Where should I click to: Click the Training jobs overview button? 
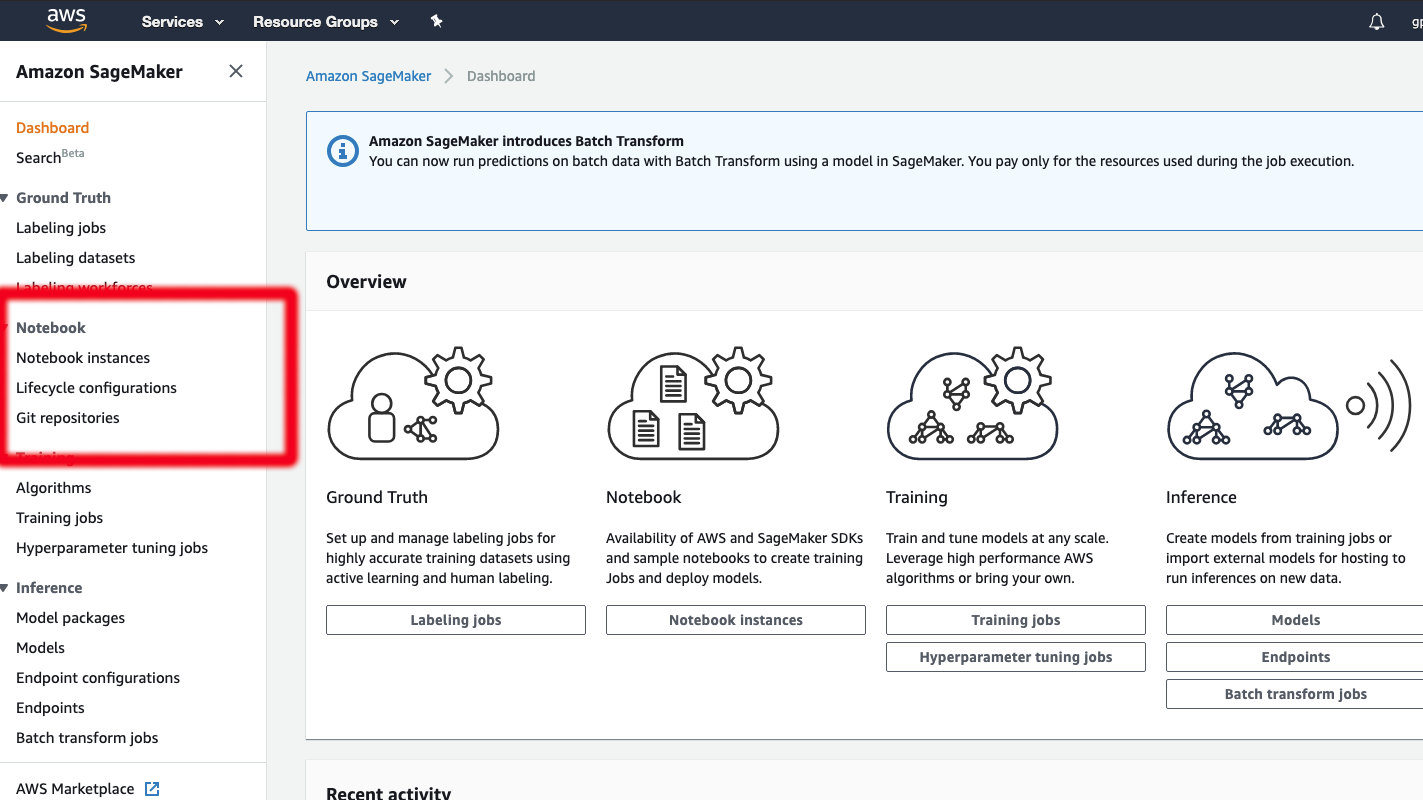pos(1016,620)
